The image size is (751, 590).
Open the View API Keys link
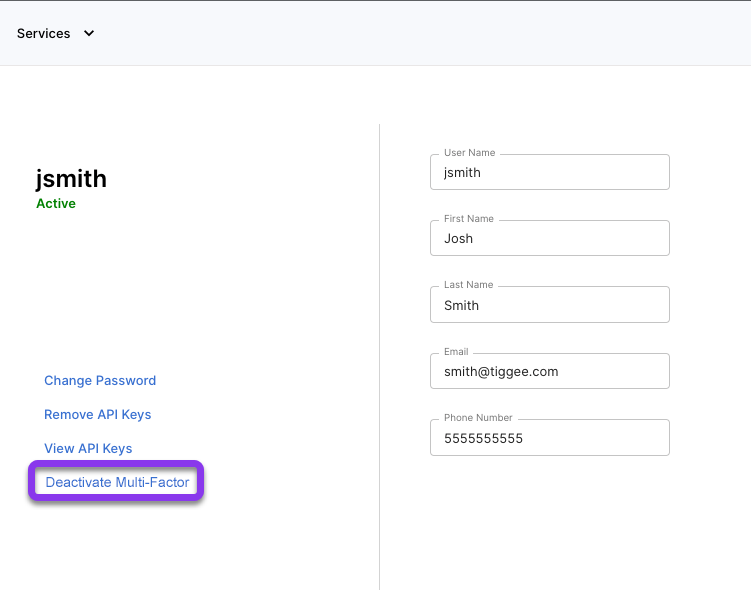(x=88, y=449)
